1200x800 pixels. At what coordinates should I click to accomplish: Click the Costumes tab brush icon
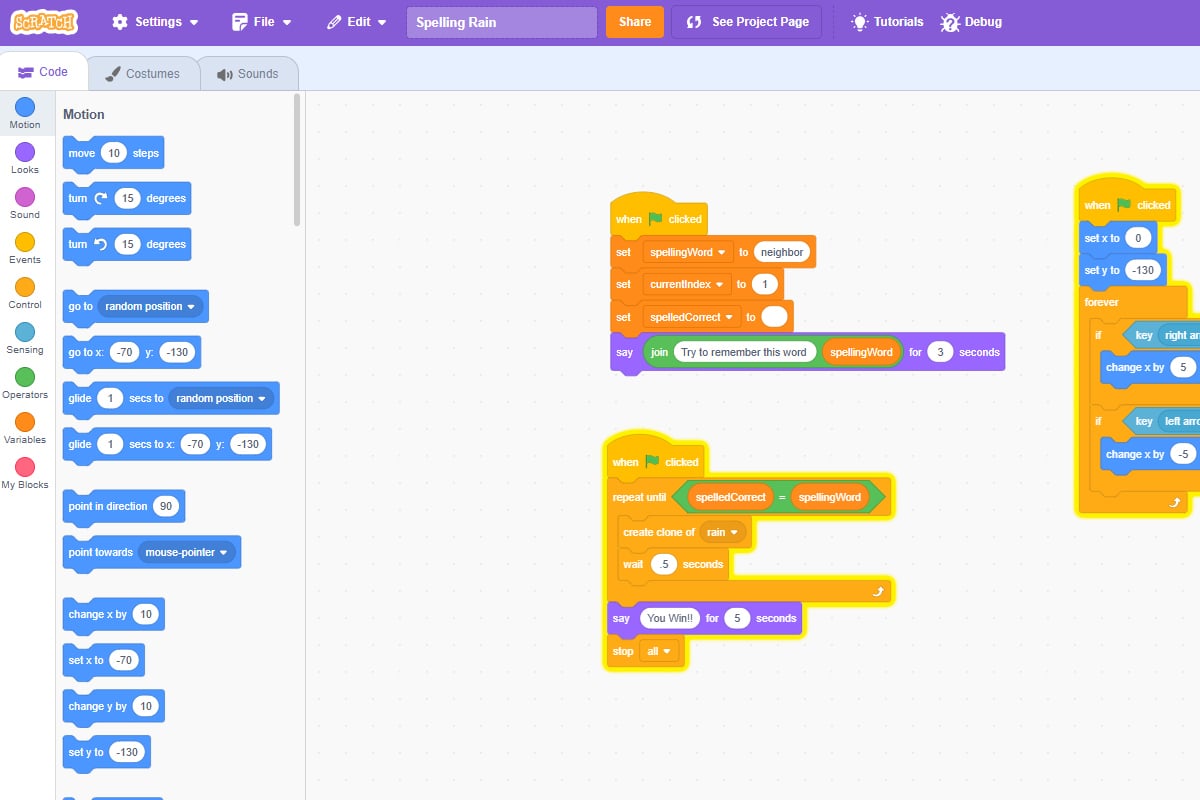115,73
